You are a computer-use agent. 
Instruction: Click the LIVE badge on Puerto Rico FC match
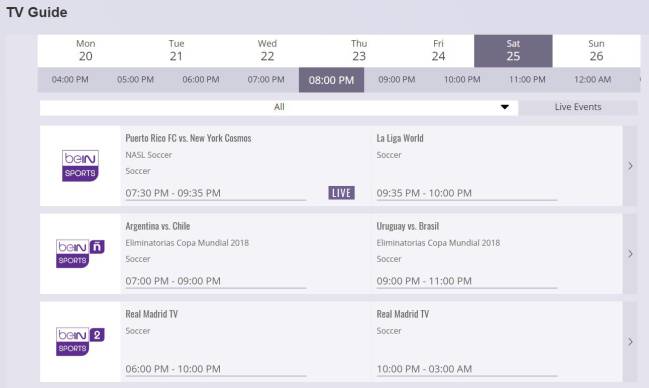[x=341, y=193]
